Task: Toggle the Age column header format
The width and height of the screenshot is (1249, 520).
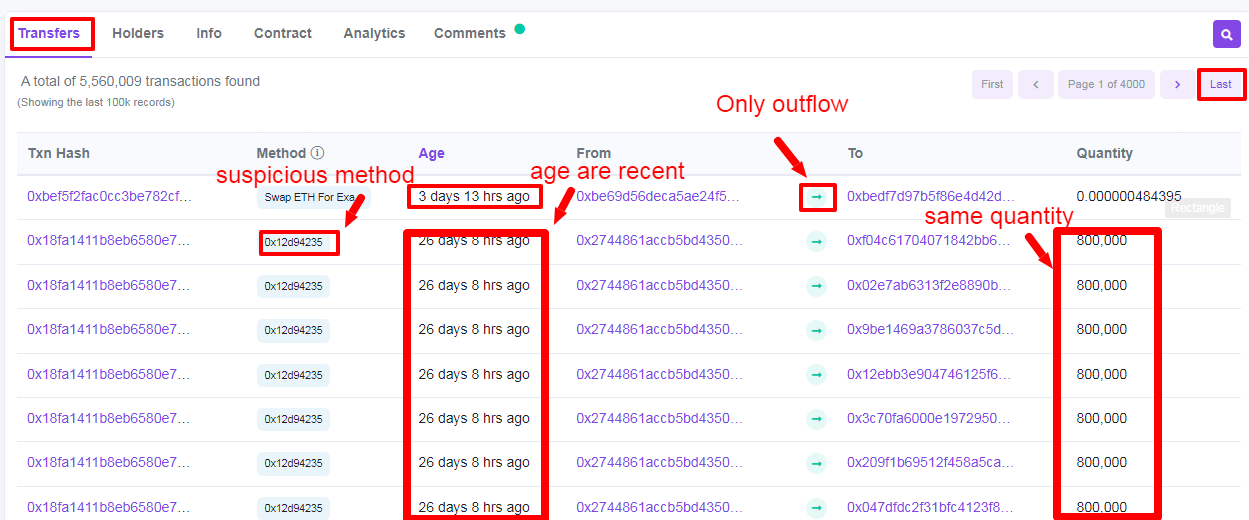Action: (431, 153)
